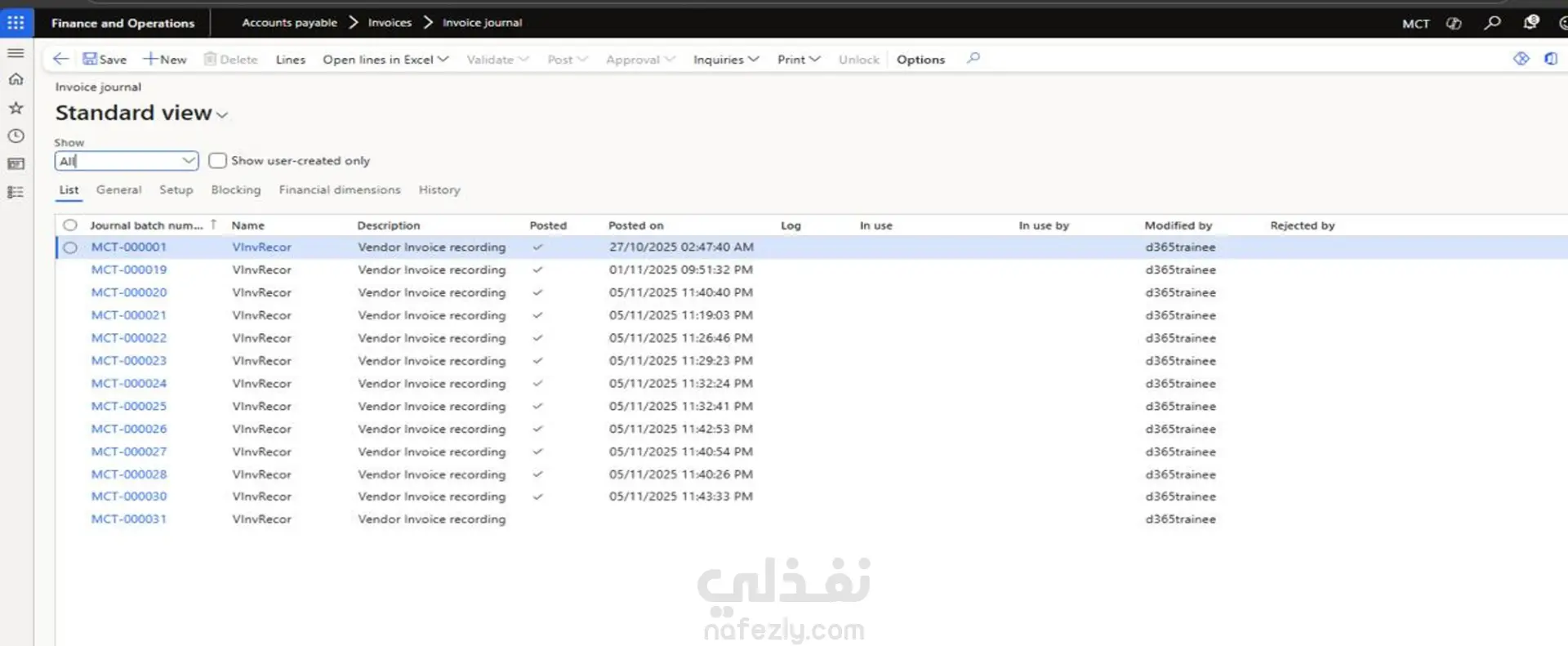Open the Options menu in action pane

pyautogui.click(x=920, y=60)
